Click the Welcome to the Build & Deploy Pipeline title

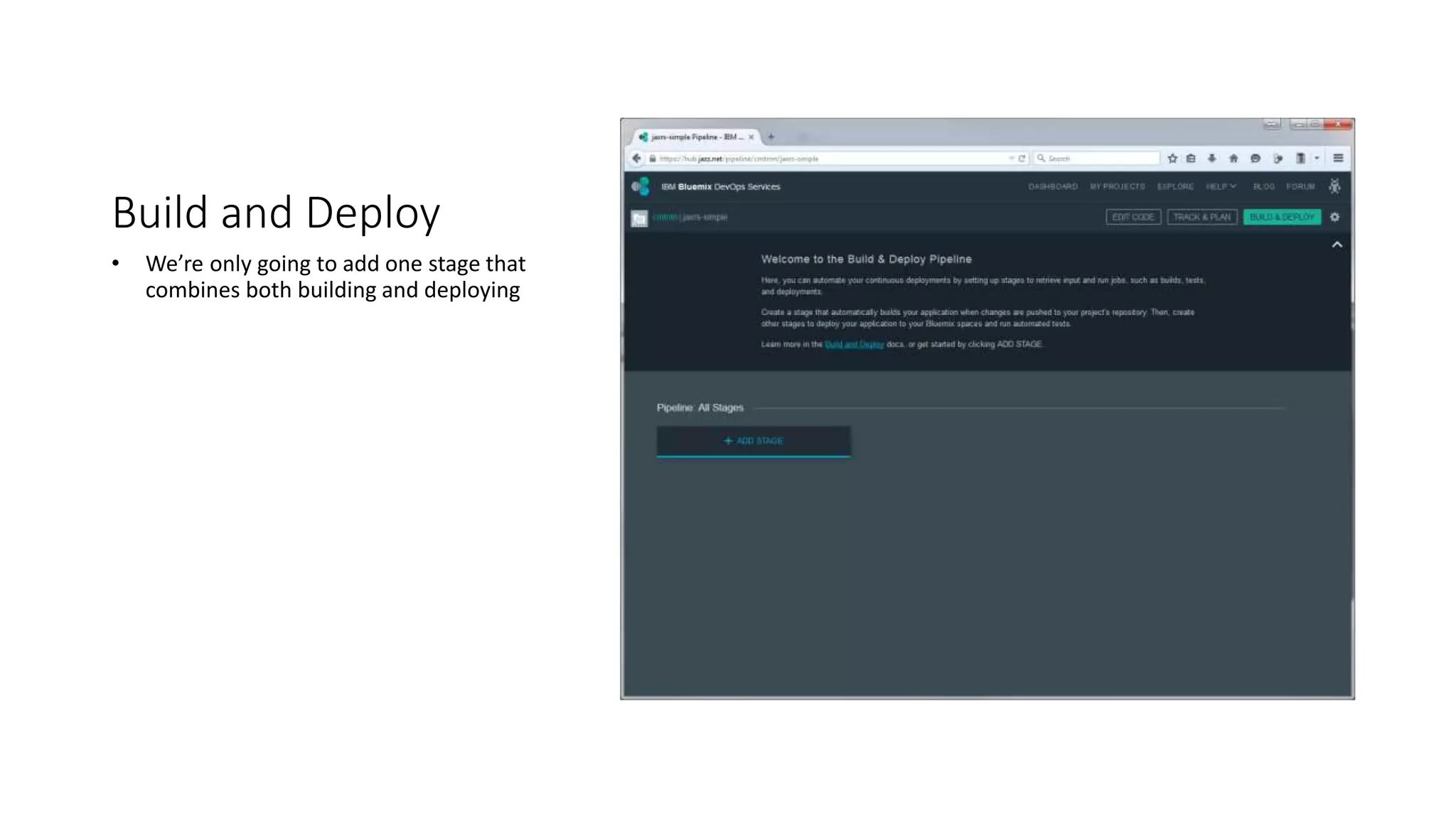click(x=866, y=259)
